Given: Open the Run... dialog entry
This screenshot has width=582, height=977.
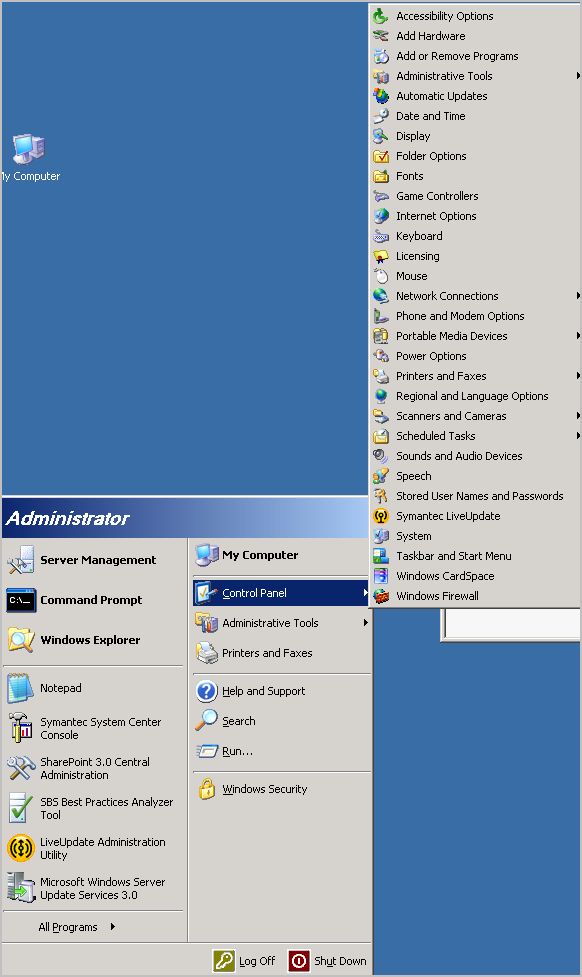Looking at the screenshot, I should [x=281, y=751].
